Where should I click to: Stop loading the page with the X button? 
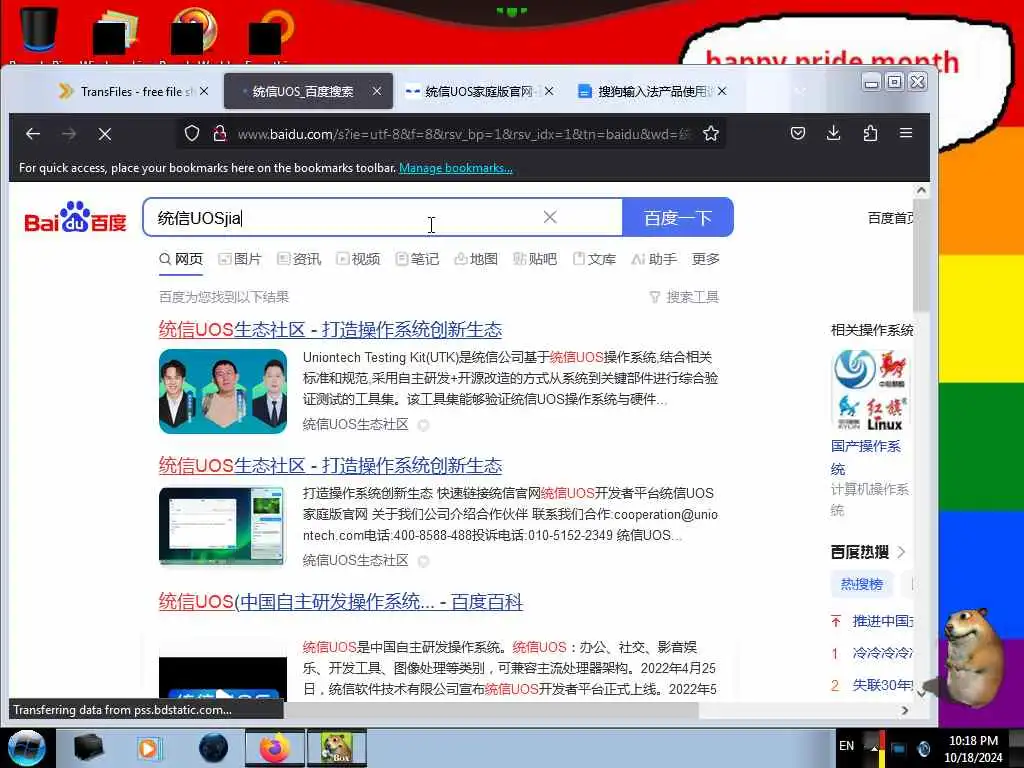pos(104,134)
